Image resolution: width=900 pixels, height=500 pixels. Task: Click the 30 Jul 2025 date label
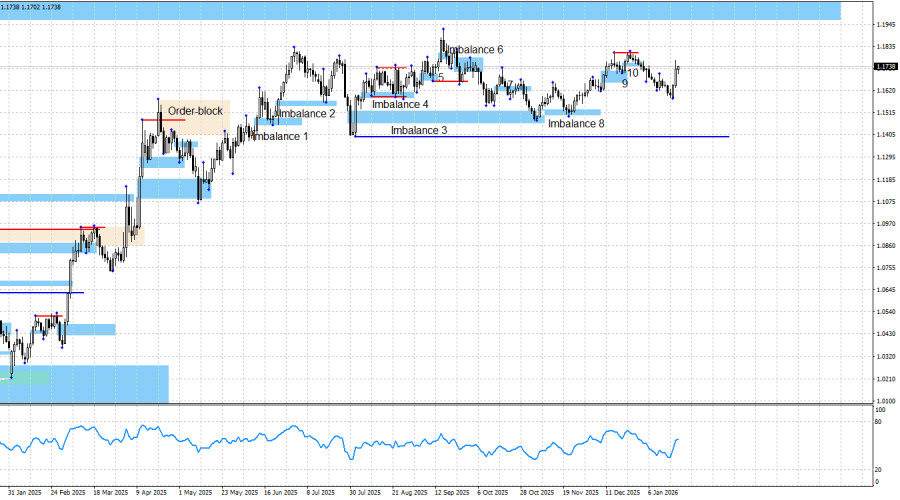tap(365, 493)
